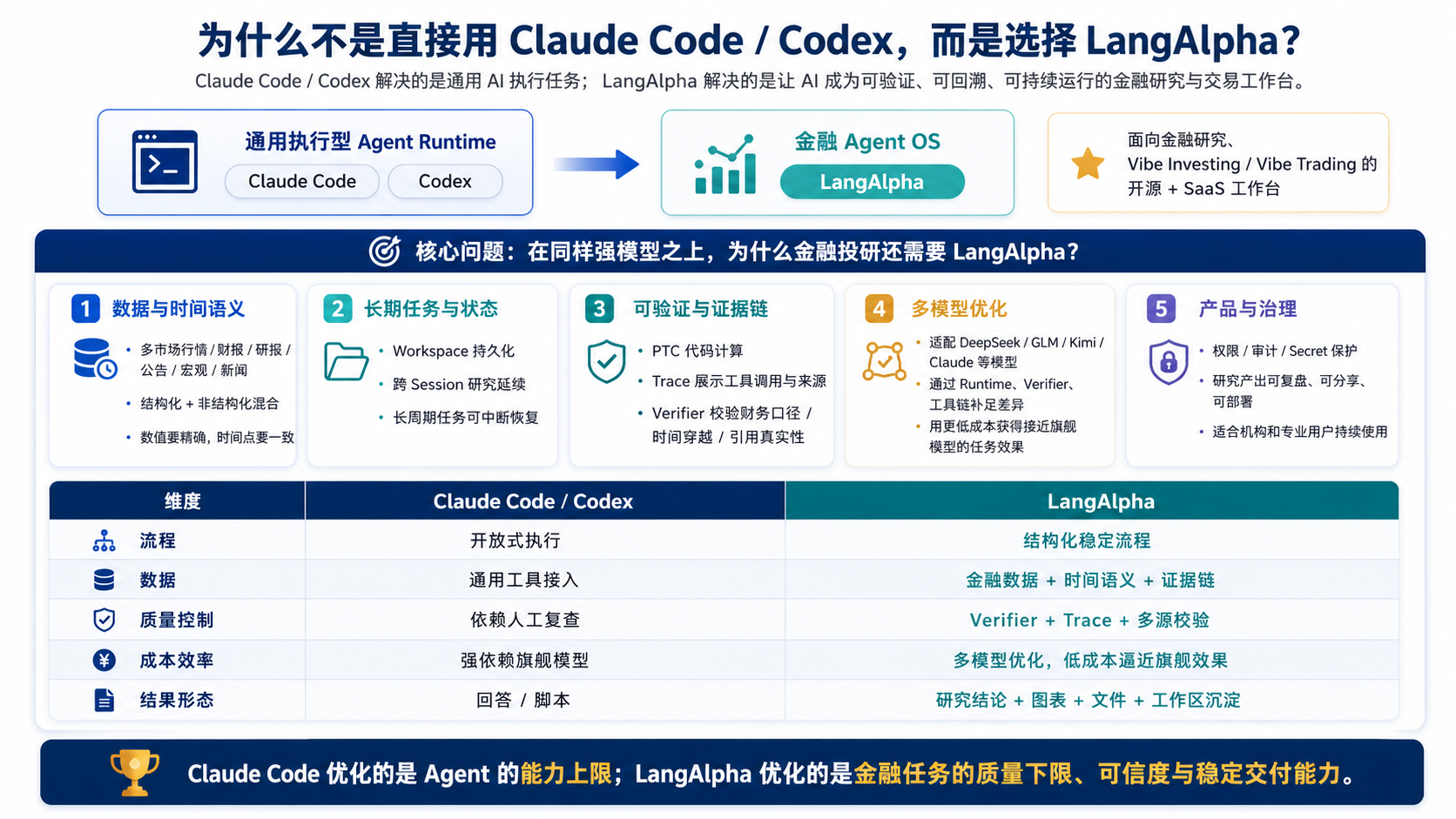The height and width of the screenshot is (819, 1456).
Task: Click the yen coin icon in 成本效率 row
Action: [104, 661]
